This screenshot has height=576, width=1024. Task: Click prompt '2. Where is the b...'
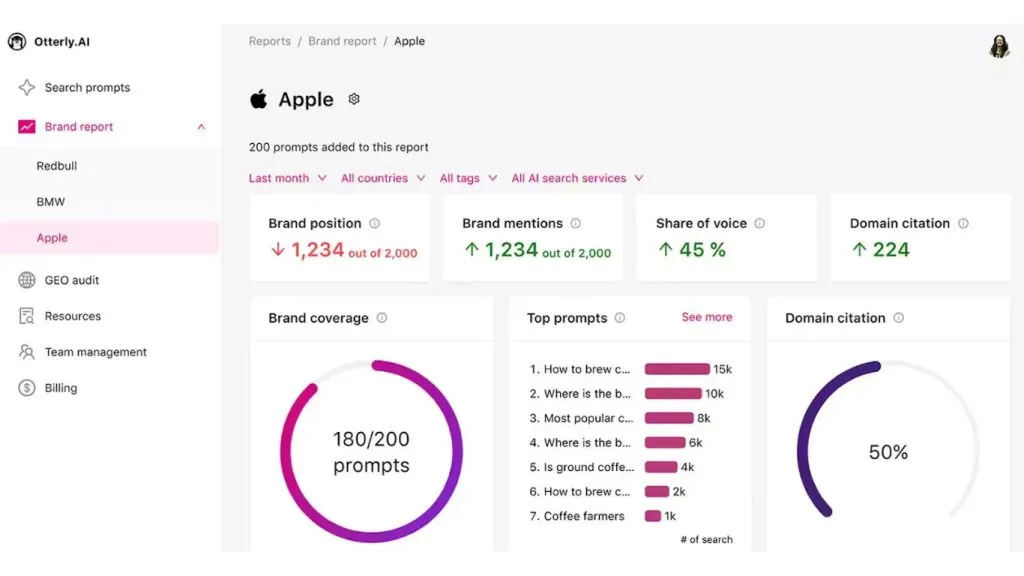[x=580, y=394]
